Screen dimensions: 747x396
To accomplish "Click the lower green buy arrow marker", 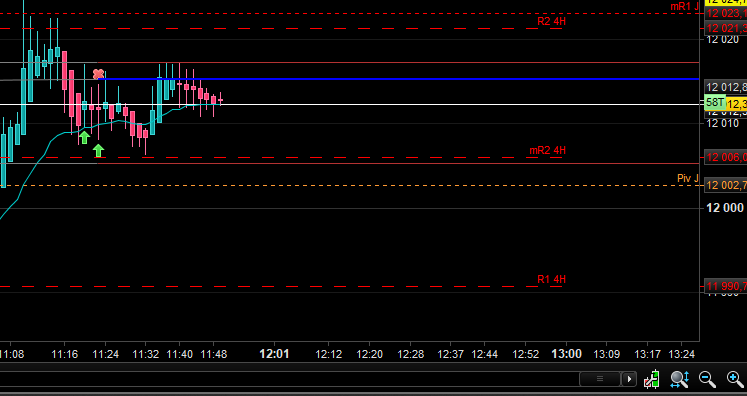I will (x=98, y=151).
